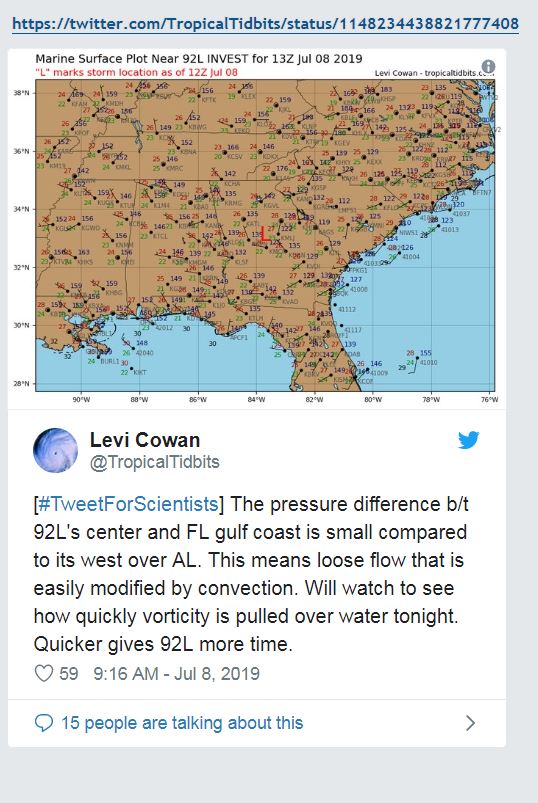Click the info icon on the map image
This screenshot has width=538, height=803.
click(488, 66)
